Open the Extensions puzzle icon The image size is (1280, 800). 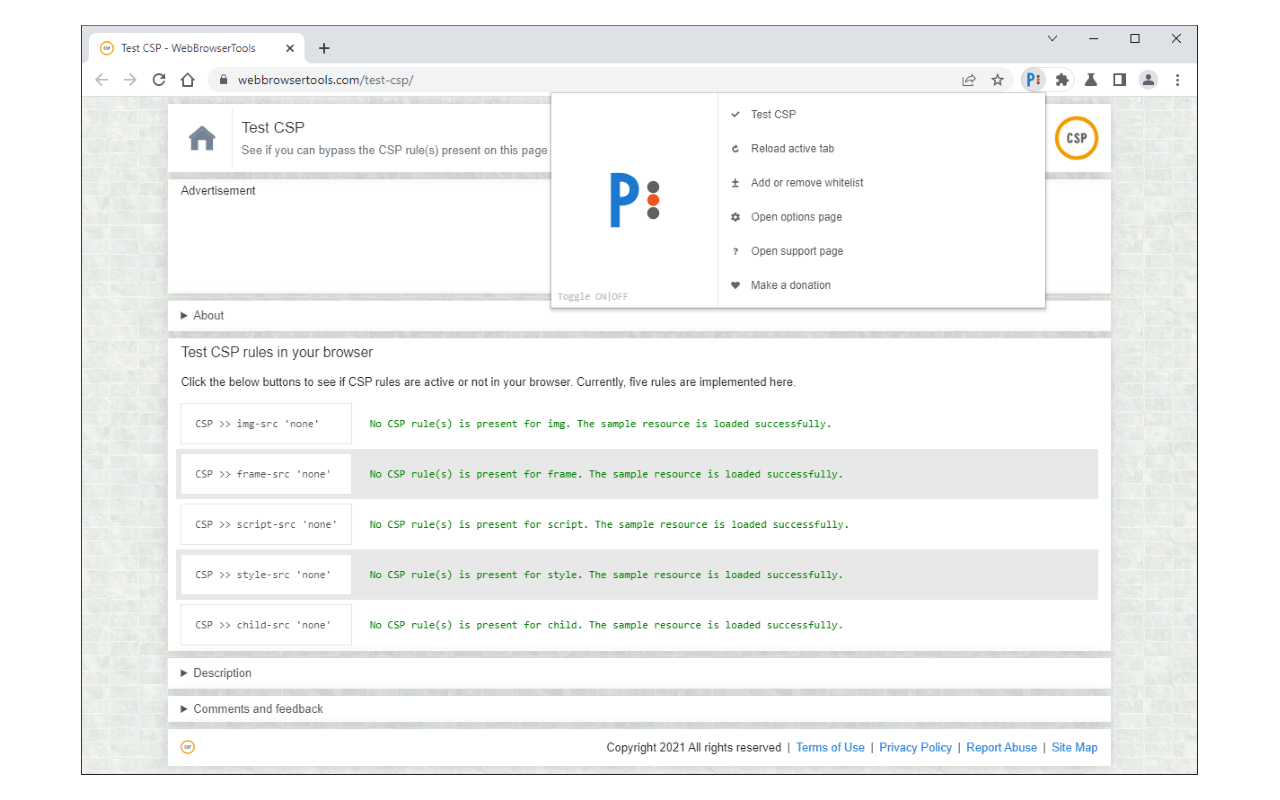point(1062,80)
